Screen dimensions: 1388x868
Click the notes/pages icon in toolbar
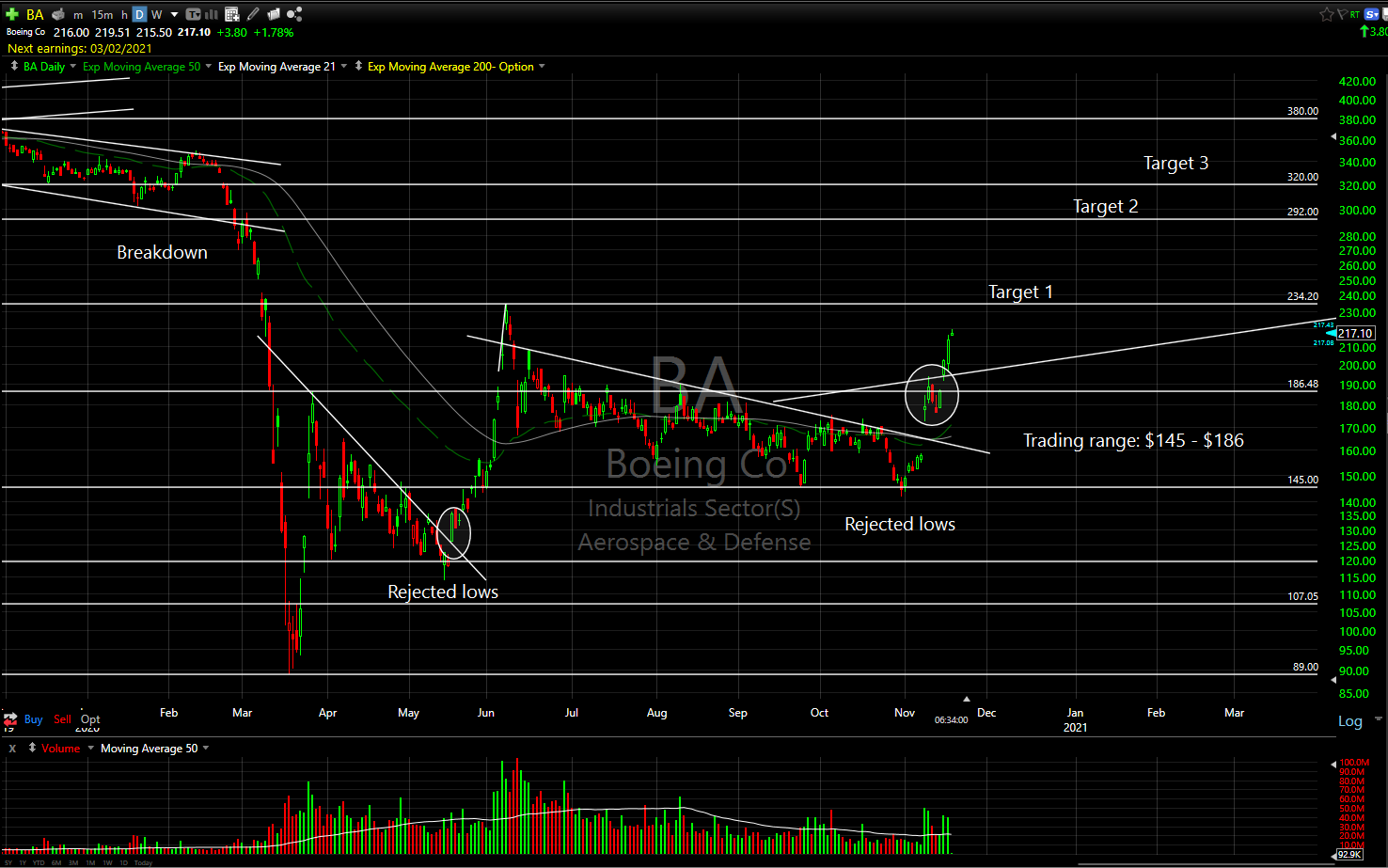tap(274, 14)
